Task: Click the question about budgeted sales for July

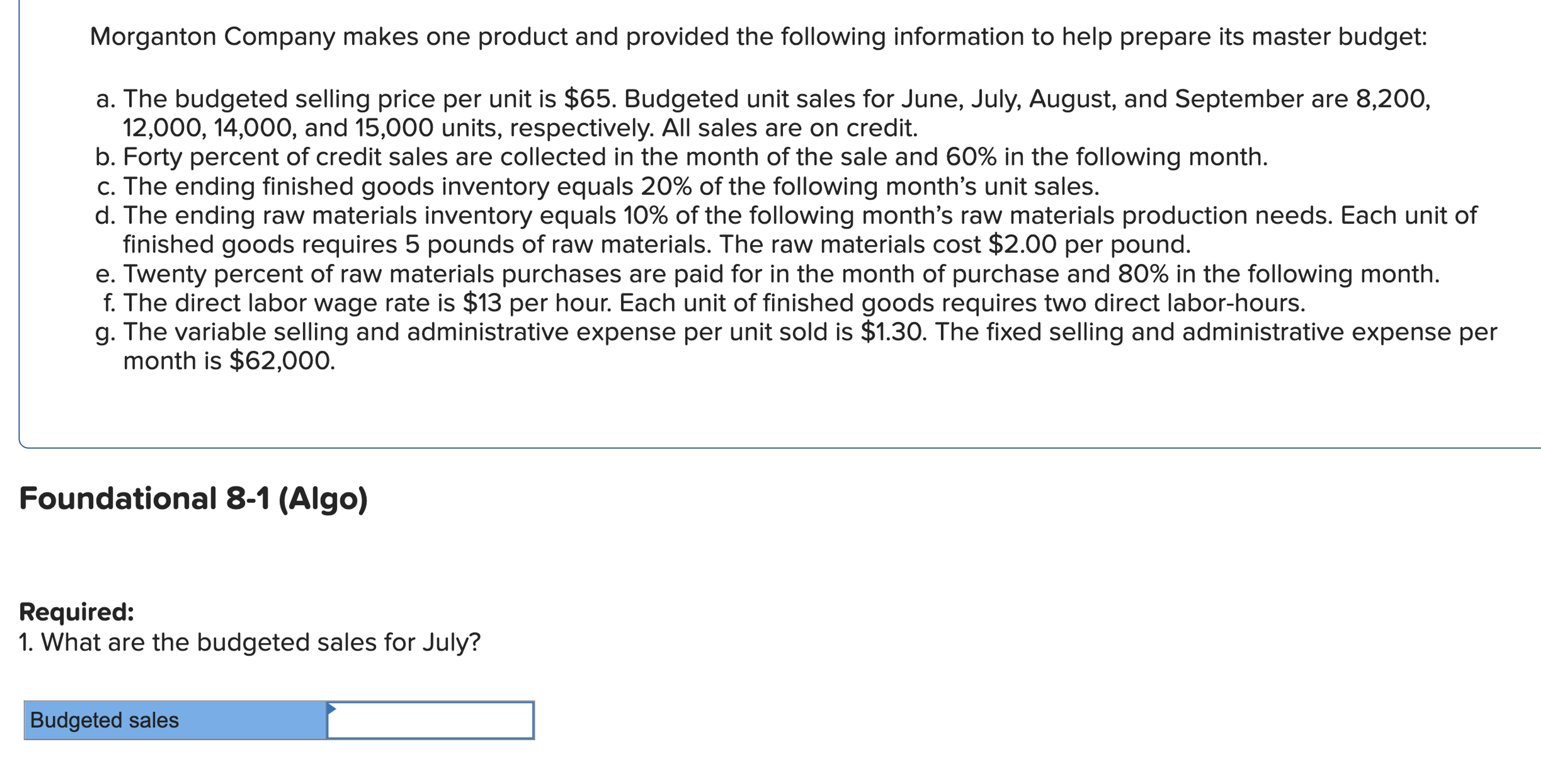Action: pyautogui.click(x=249, y=643)
